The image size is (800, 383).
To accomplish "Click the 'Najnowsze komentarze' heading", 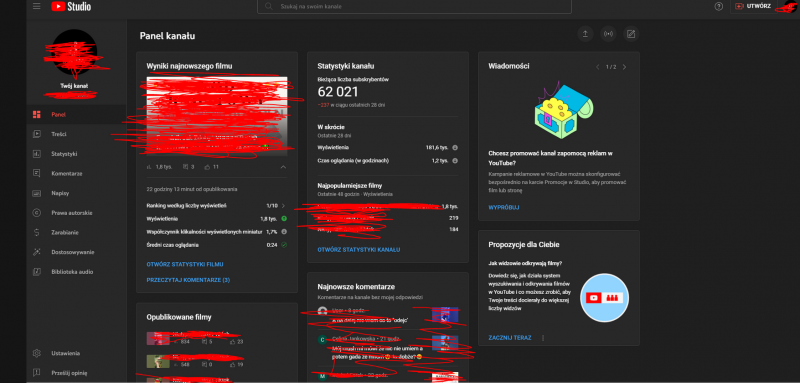I will coord(356,287).
